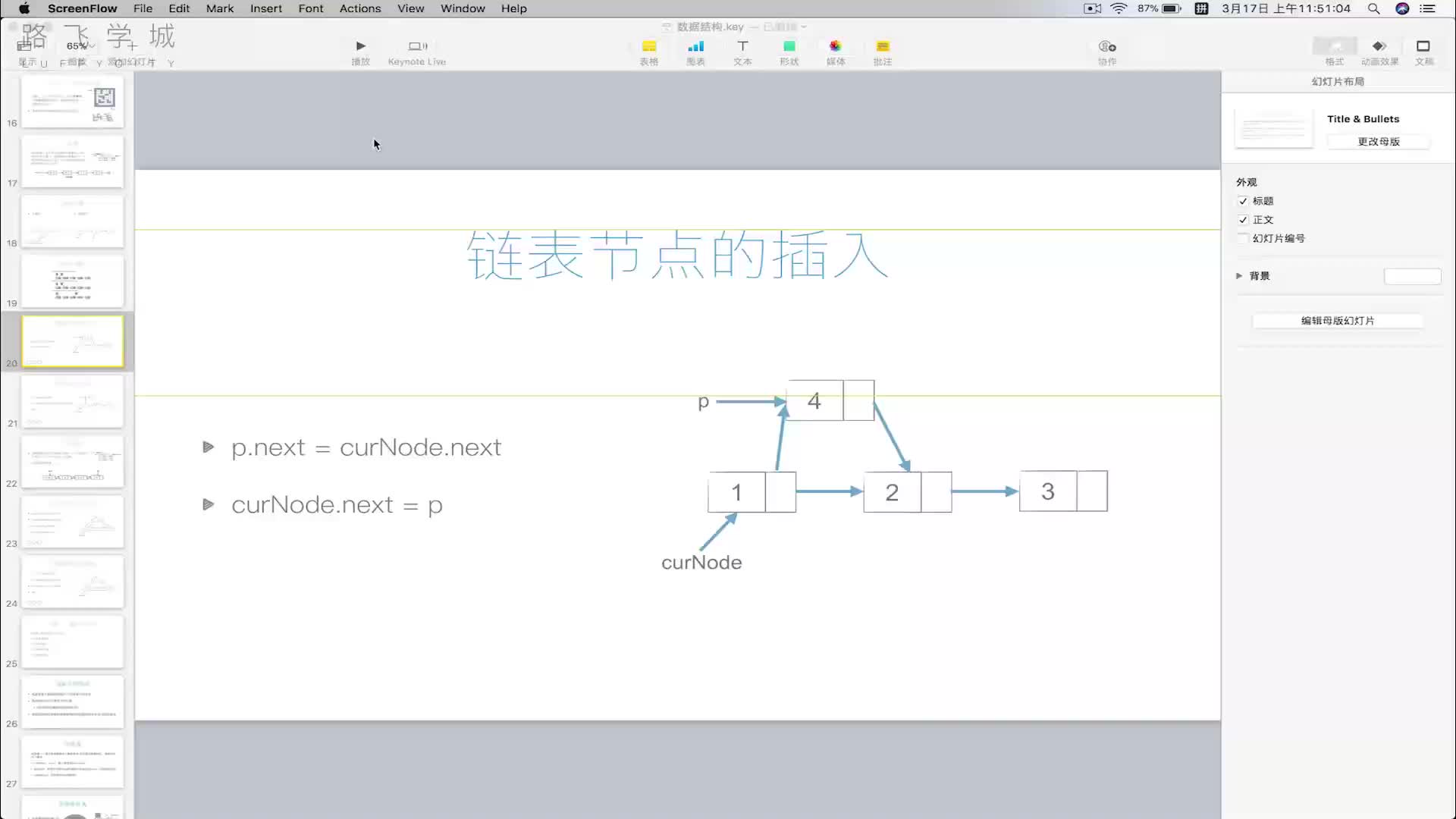Open the Actions menu
1456x819 pixels.
pos(360,8)
